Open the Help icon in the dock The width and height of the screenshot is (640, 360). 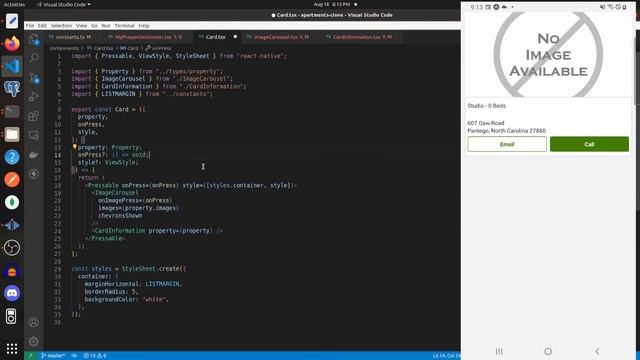(x=12, y=157)
